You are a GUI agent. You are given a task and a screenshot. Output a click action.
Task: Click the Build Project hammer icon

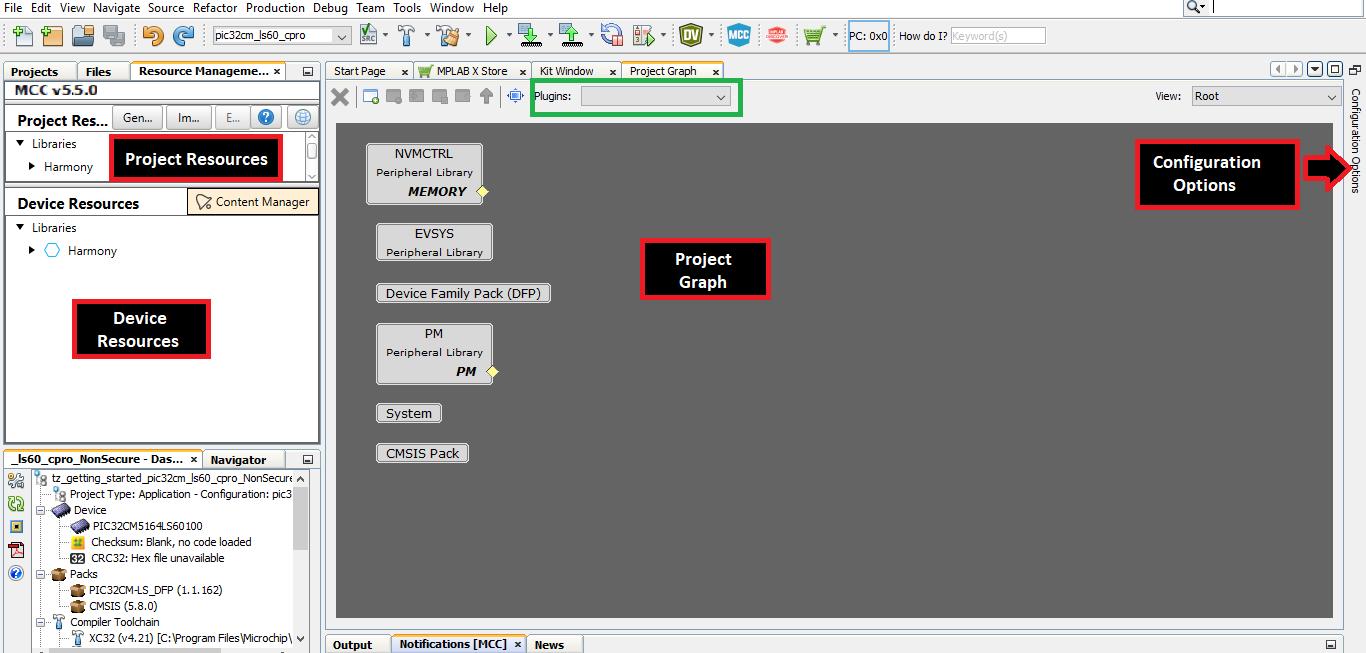pyautogui.click(x=406, y=36)
